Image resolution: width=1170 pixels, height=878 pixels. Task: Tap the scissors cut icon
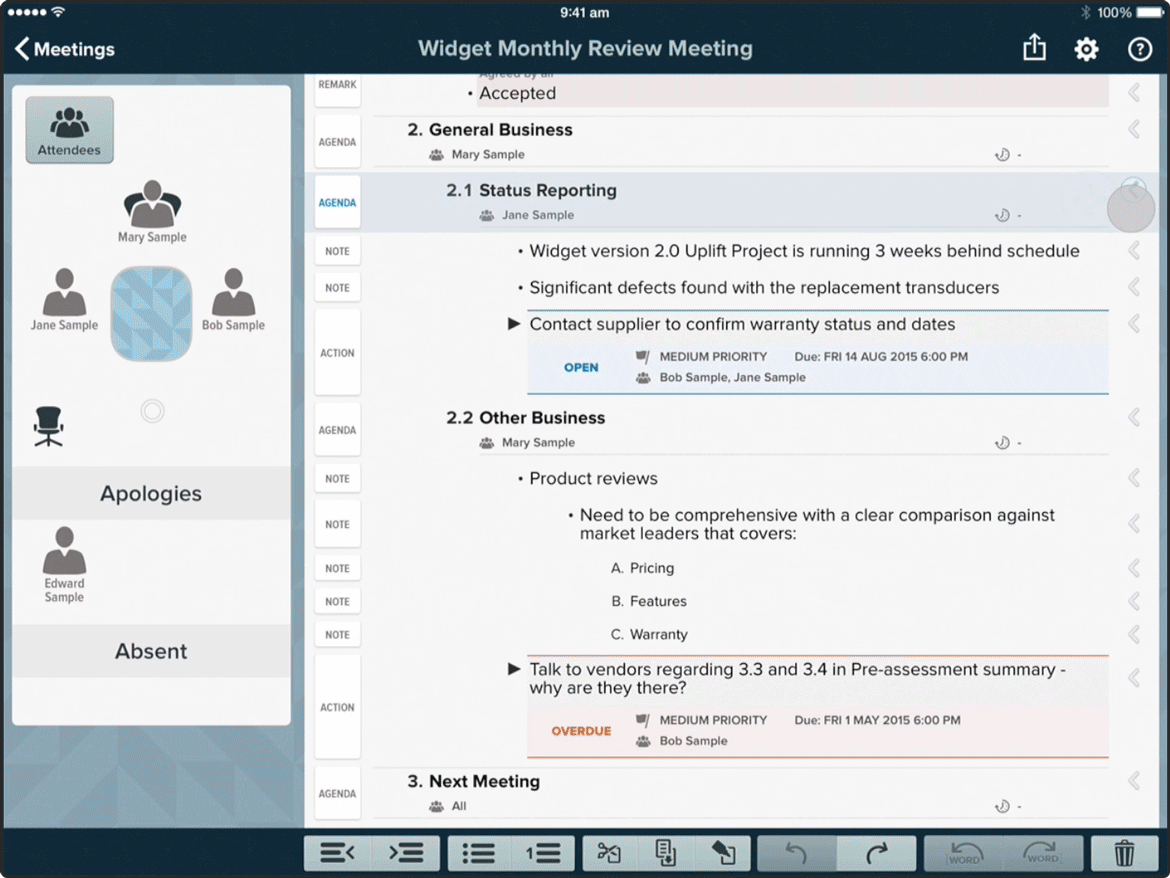click(609, 853)
